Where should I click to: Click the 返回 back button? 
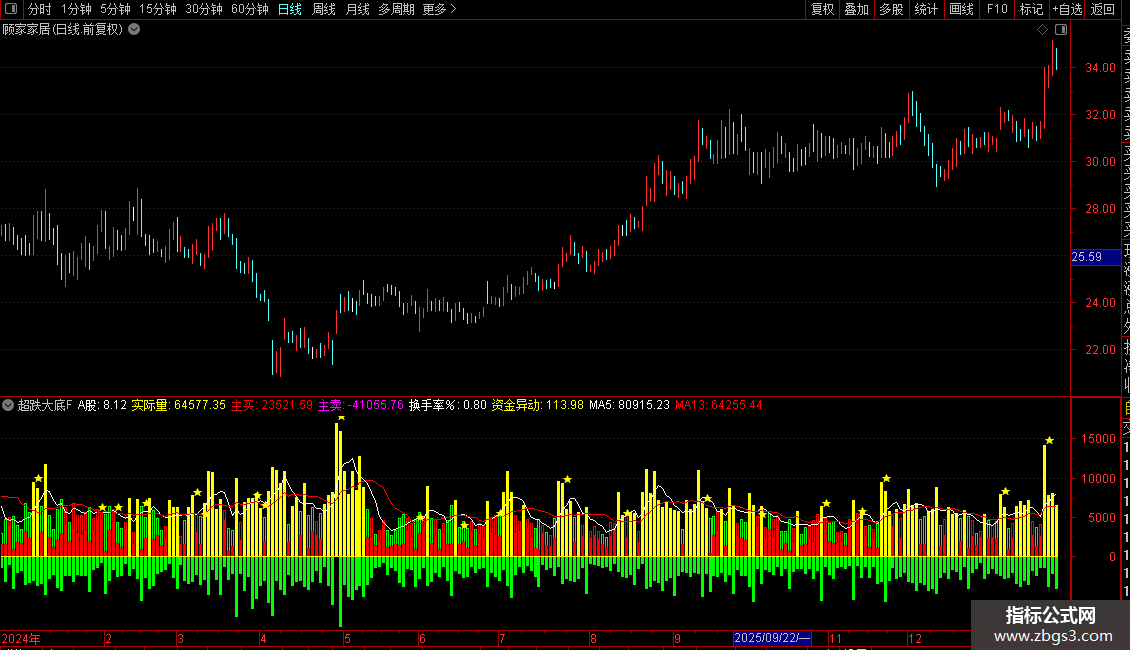(1103, 9)
